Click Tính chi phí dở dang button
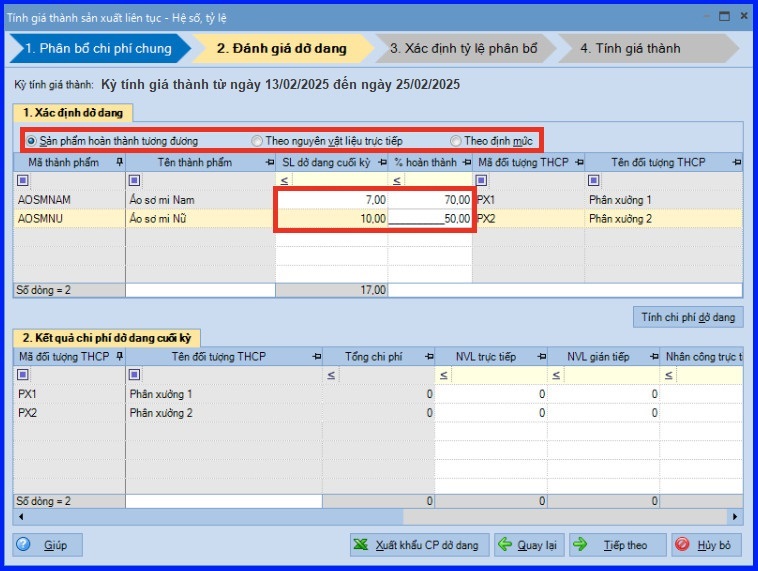 [688, 317]
